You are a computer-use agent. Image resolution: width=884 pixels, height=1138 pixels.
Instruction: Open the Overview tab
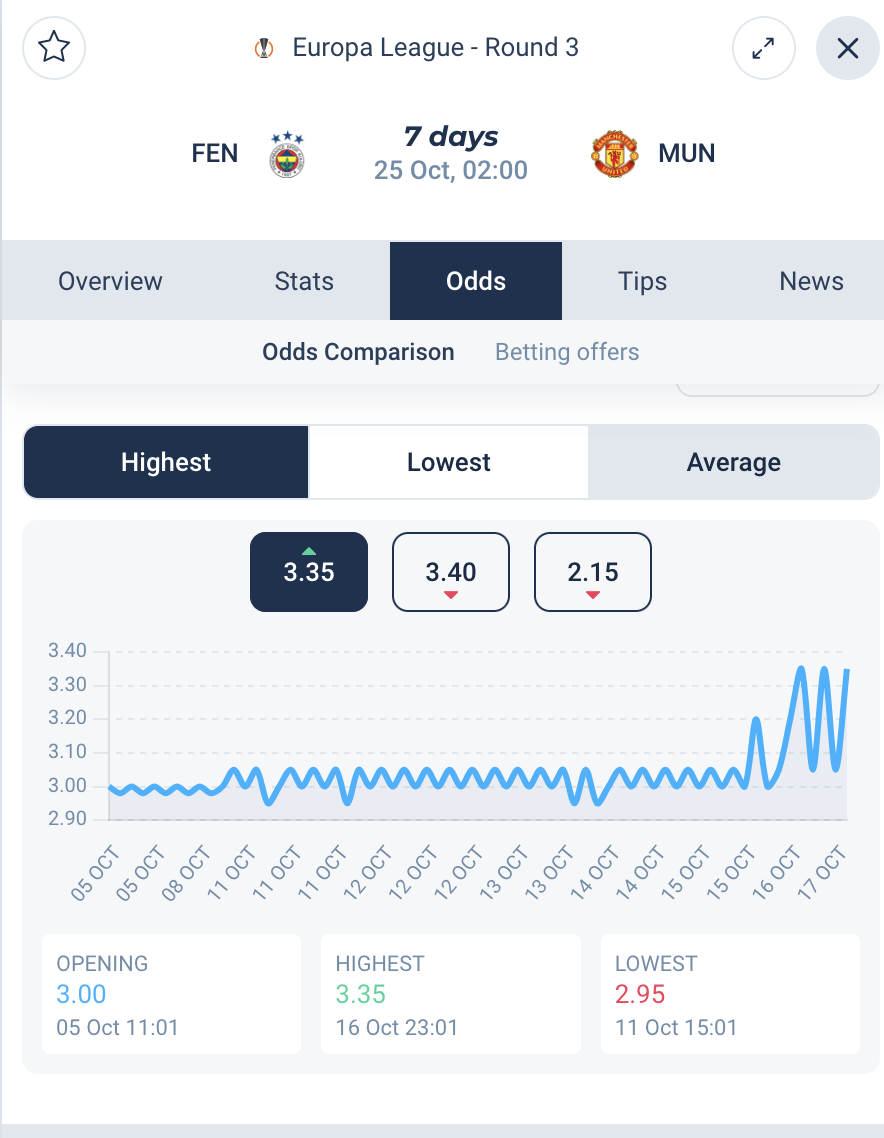[x=110, y=281]
